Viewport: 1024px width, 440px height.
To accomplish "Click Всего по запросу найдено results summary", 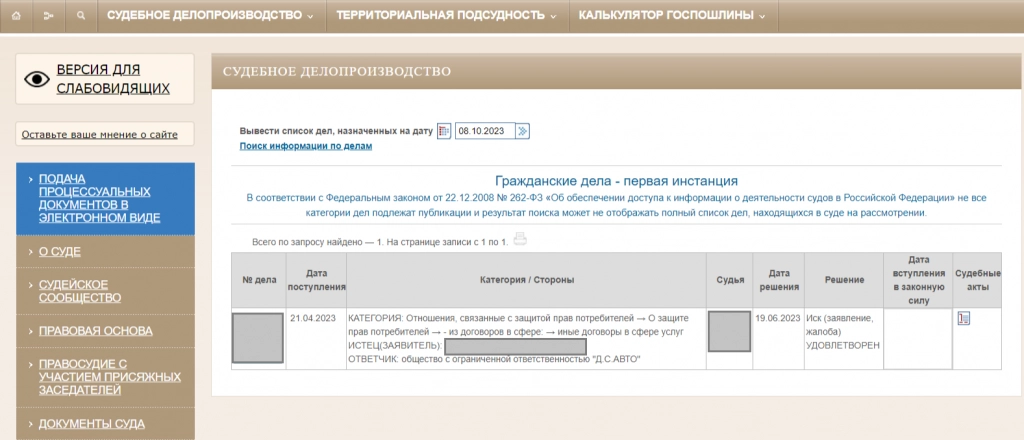I will point(380,242).
